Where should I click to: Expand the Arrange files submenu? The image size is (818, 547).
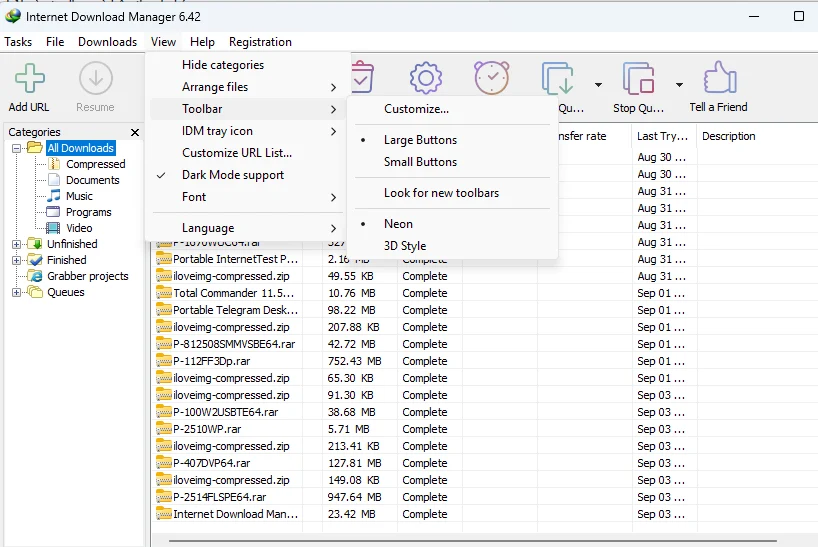[246, 87]
